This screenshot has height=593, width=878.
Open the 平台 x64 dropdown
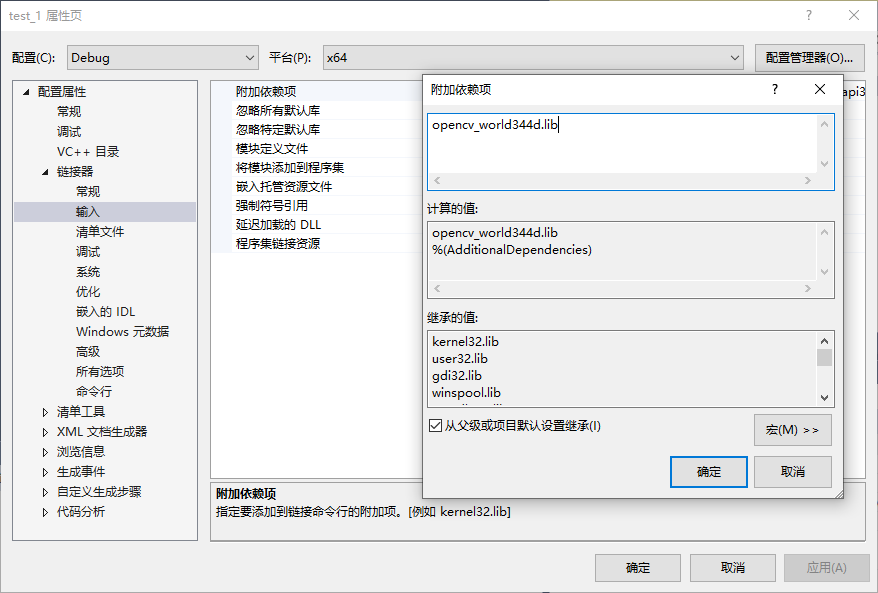click(x=532, y=58)
